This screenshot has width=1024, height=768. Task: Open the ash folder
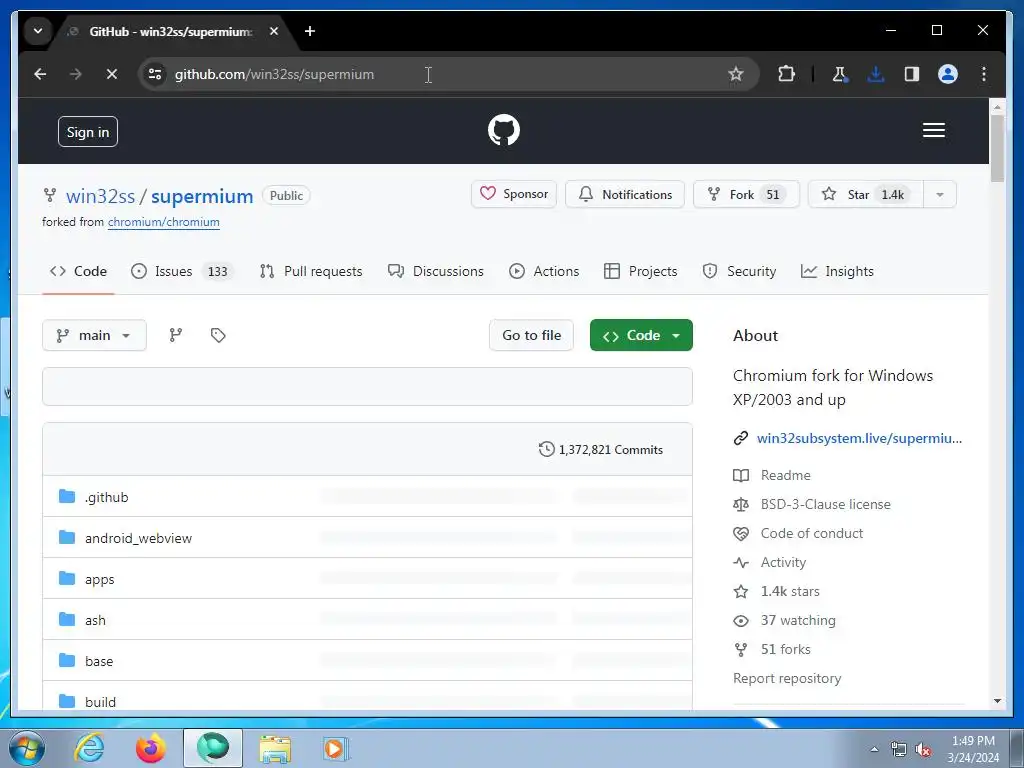pos(95,620)
